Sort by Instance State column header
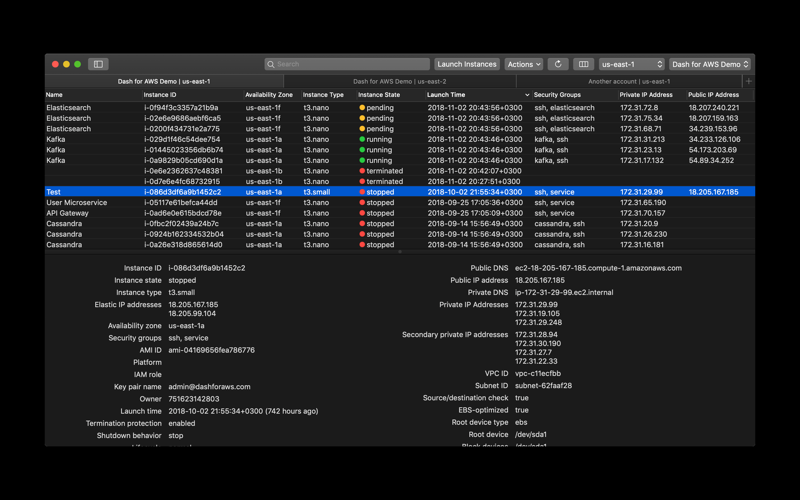The image size is (800, 500). (379, 95)
